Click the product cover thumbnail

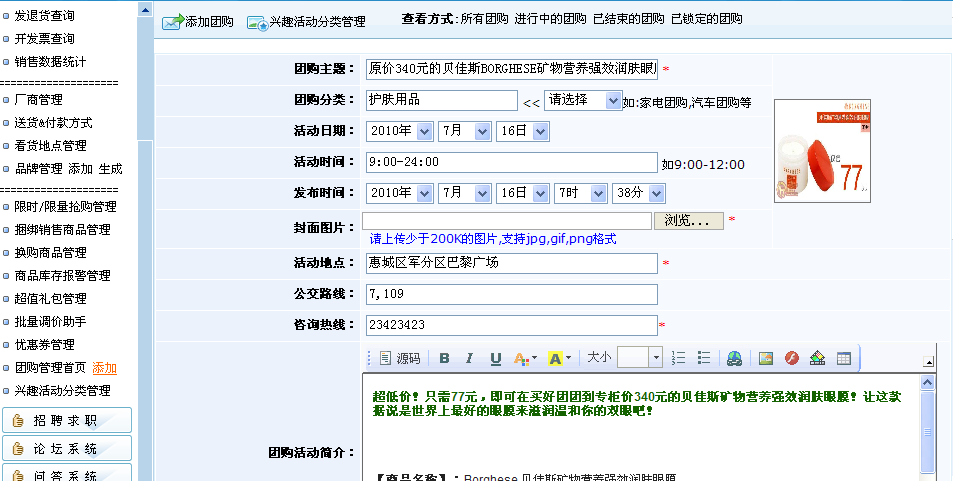[x=822, y=151]
